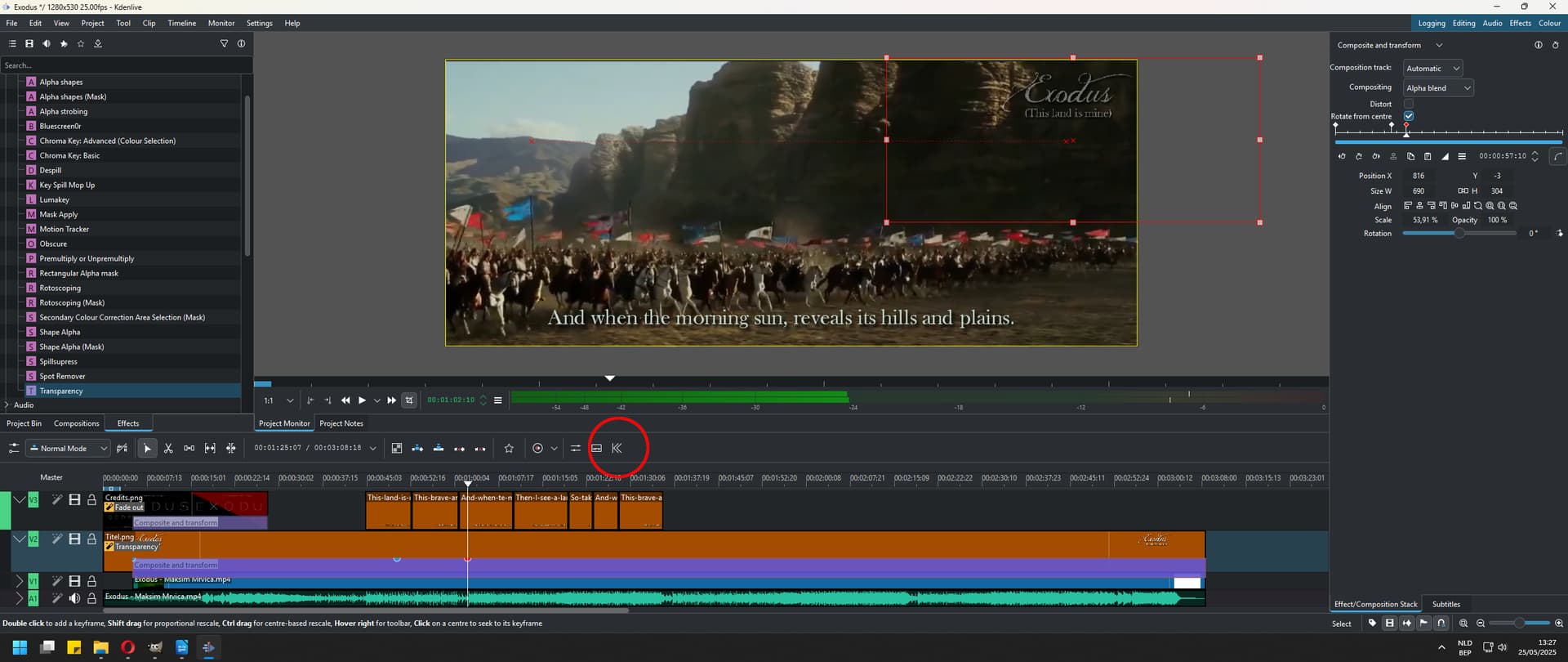Switch to the Compositions tab
The image size is (1568, 662).
point(77,423)
